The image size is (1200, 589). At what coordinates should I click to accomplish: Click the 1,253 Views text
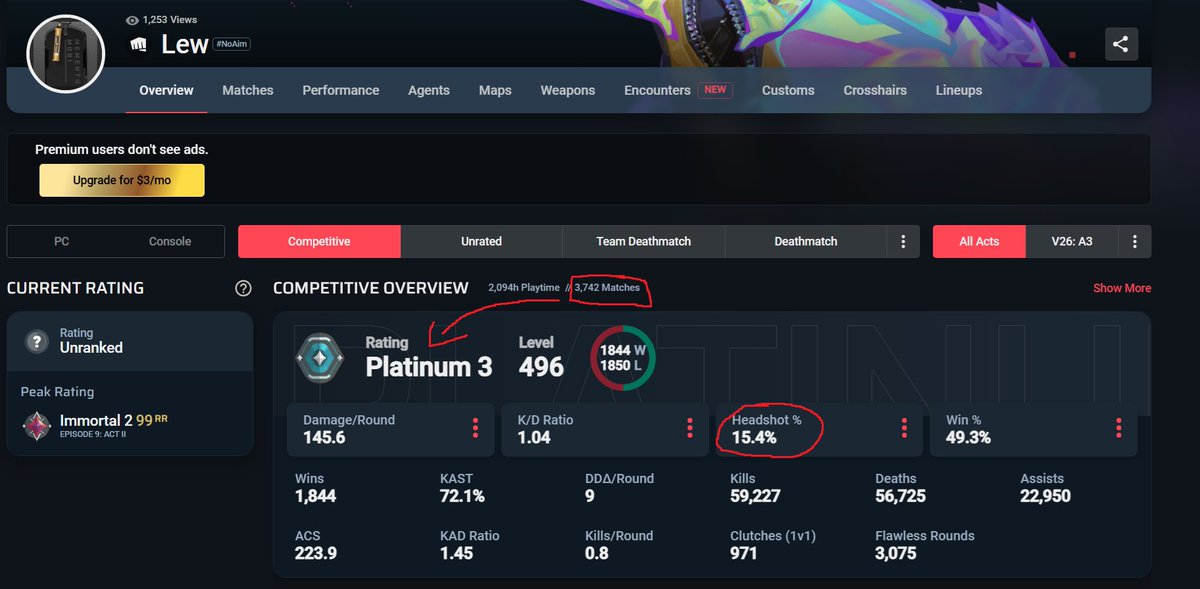[170, 20]
